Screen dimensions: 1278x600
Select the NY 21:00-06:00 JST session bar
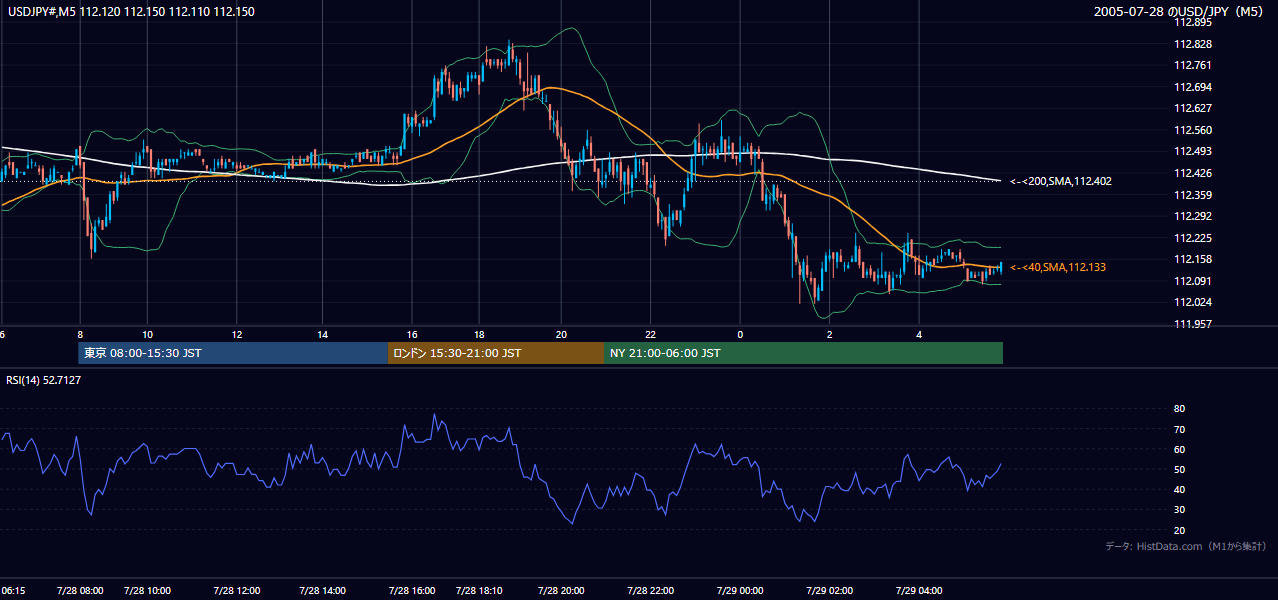[803, 353]
